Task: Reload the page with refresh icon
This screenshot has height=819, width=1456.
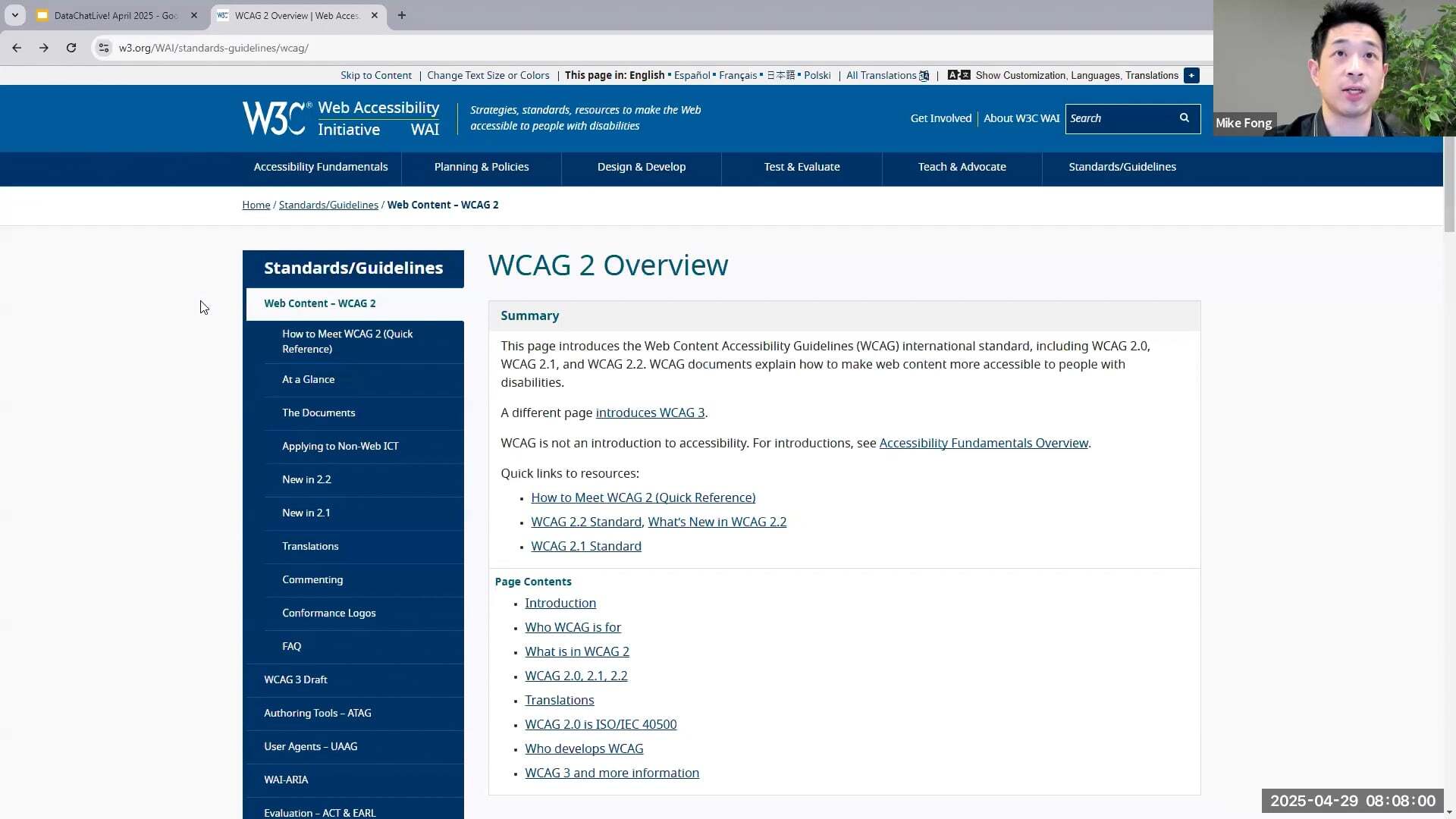Action: [71, 48]
